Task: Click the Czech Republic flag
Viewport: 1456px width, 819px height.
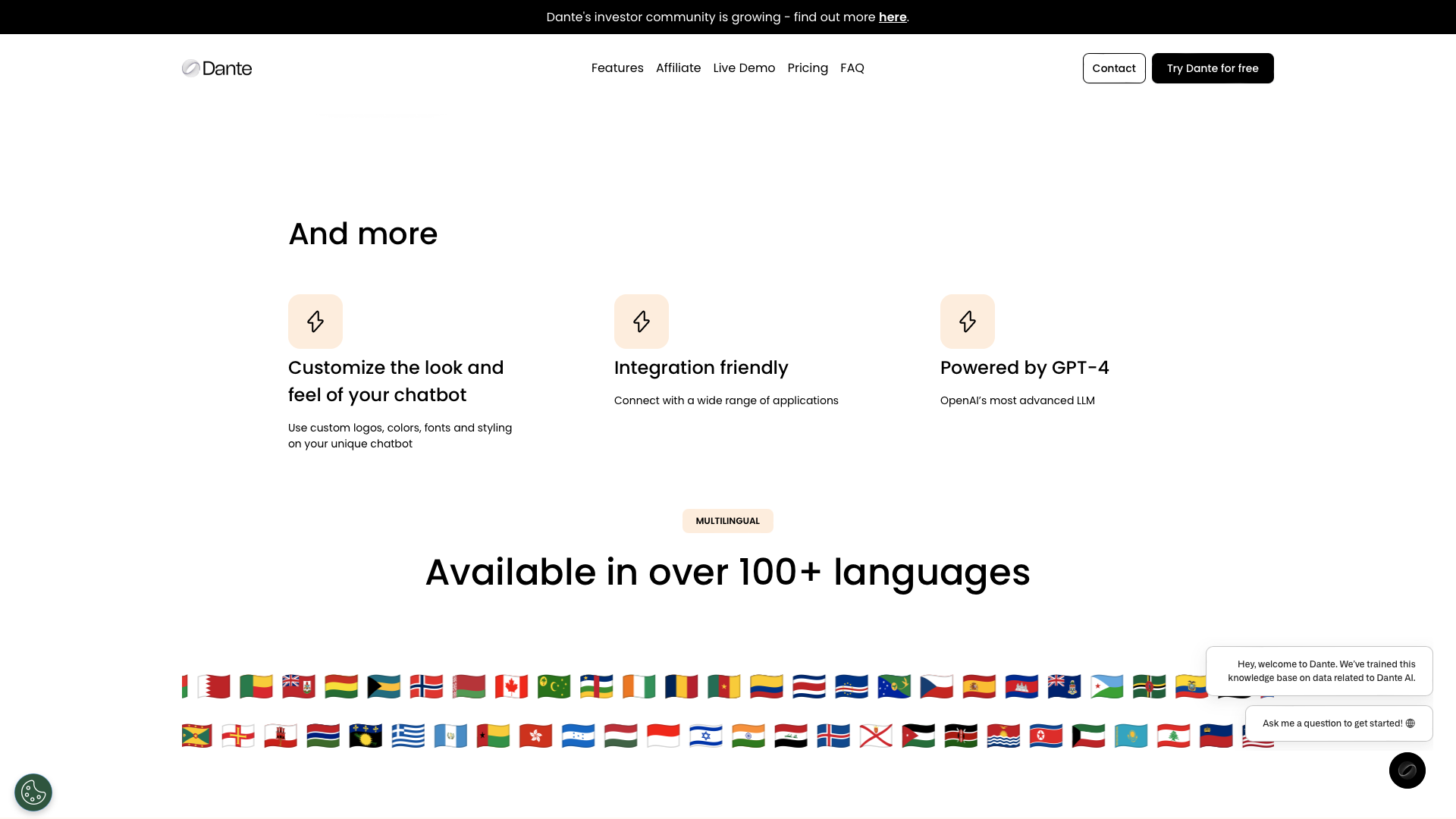Action: point(936,686)
